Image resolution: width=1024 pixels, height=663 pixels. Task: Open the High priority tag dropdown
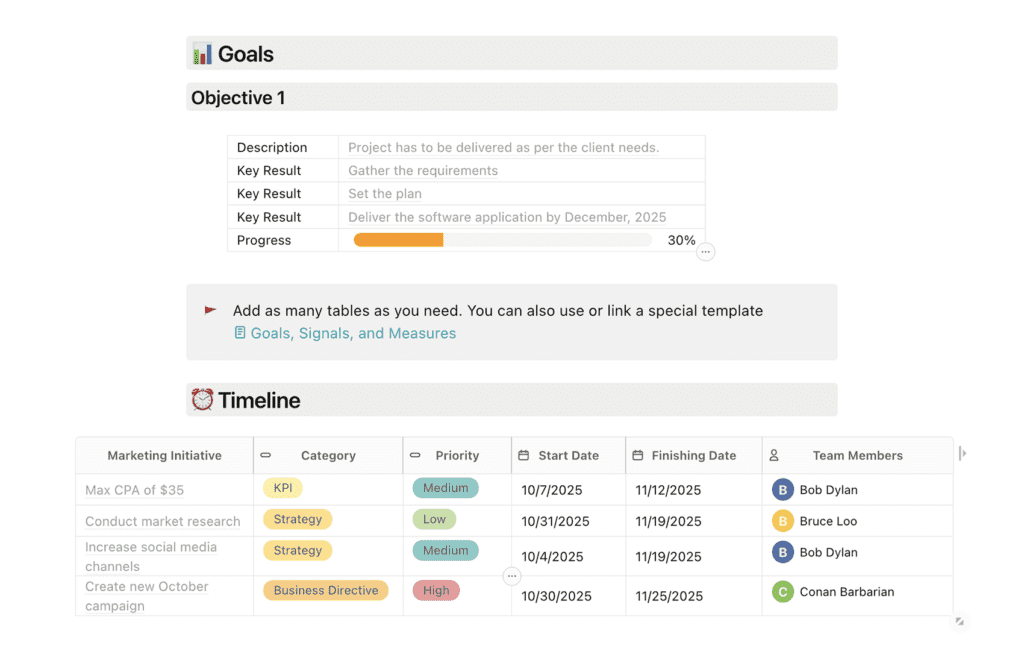click(x=436, y=590)
